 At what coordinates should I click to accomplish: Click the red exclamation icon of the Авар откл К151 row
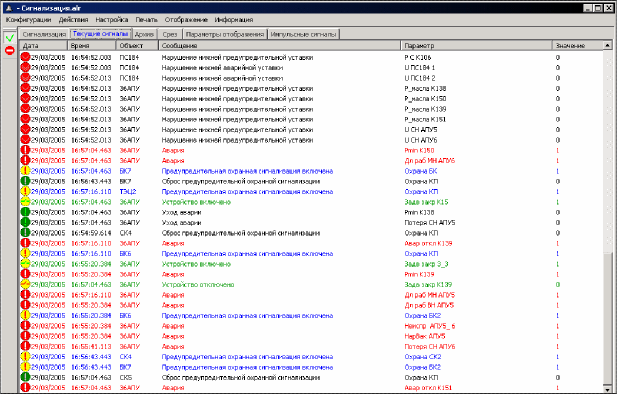25,387
